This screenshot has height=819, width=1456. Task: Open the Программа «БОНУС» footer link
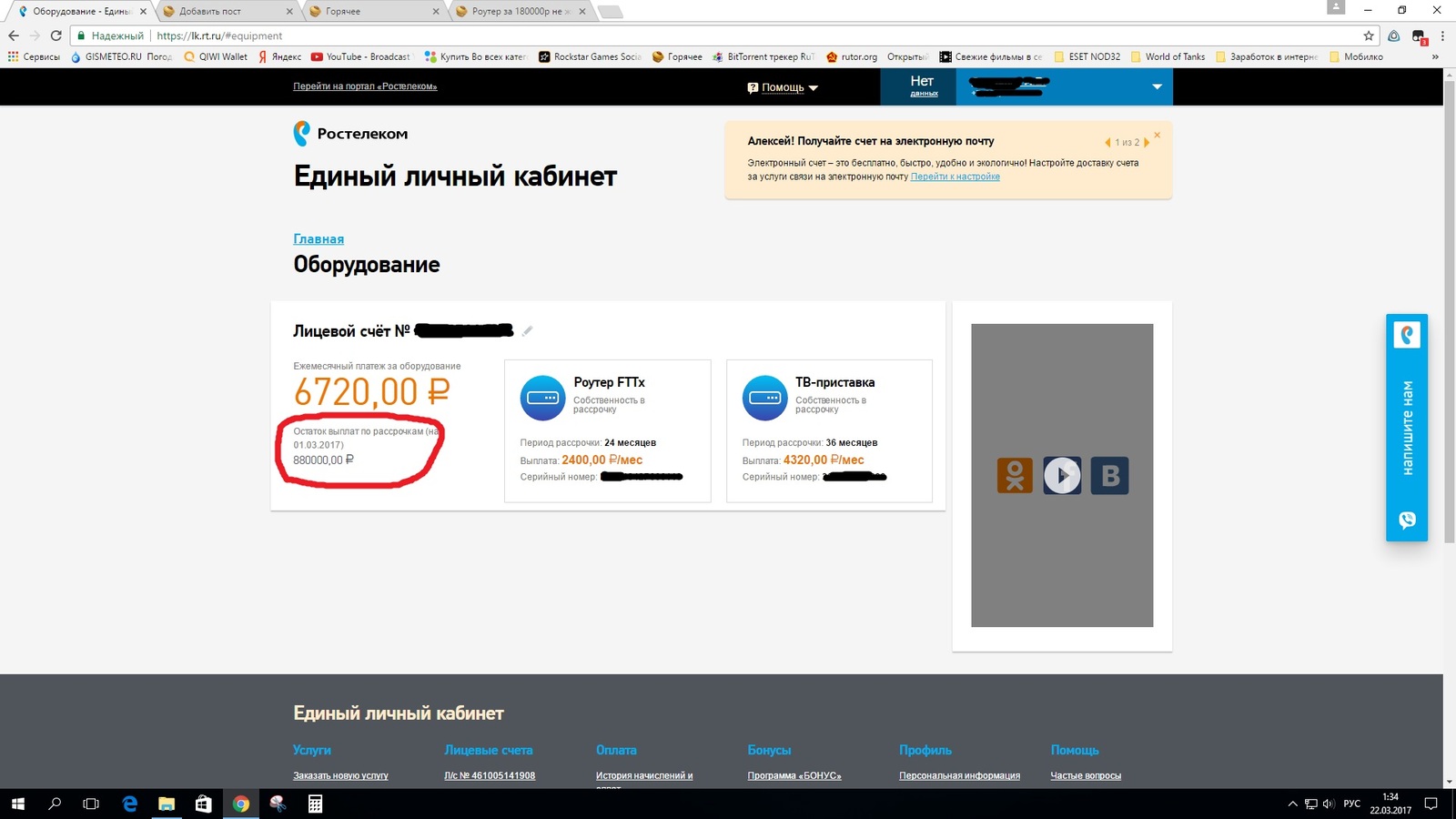tap(794, 775)
